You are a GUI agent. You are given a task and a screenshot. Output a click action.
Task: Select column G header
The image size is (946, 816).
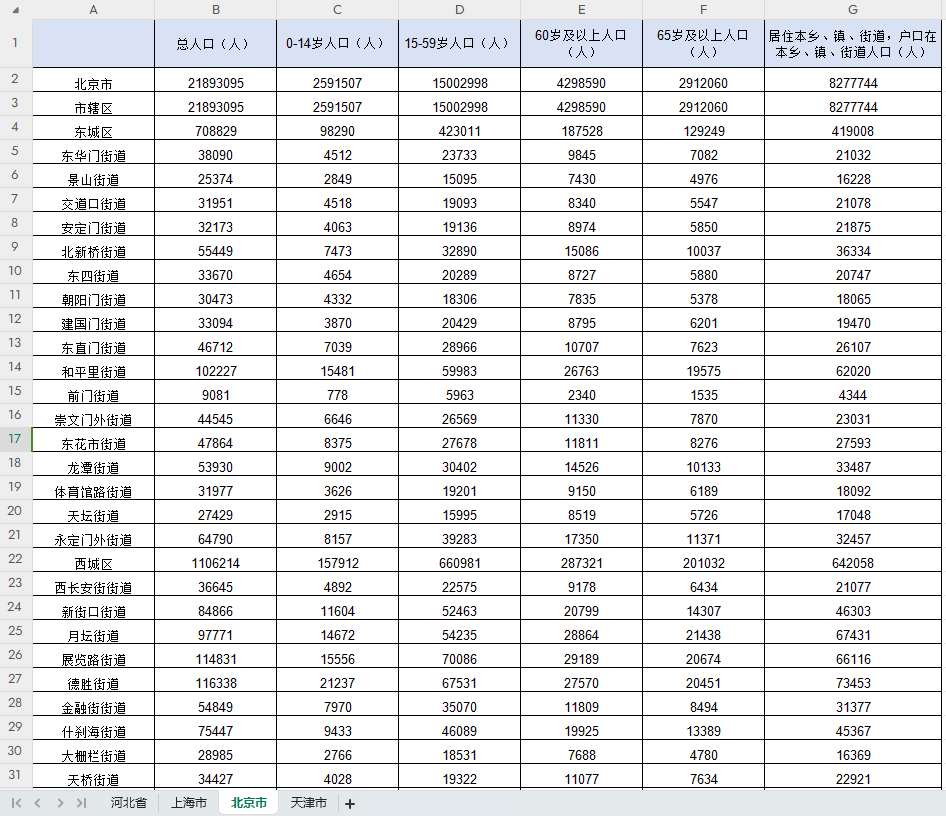(x=853, y=9)
